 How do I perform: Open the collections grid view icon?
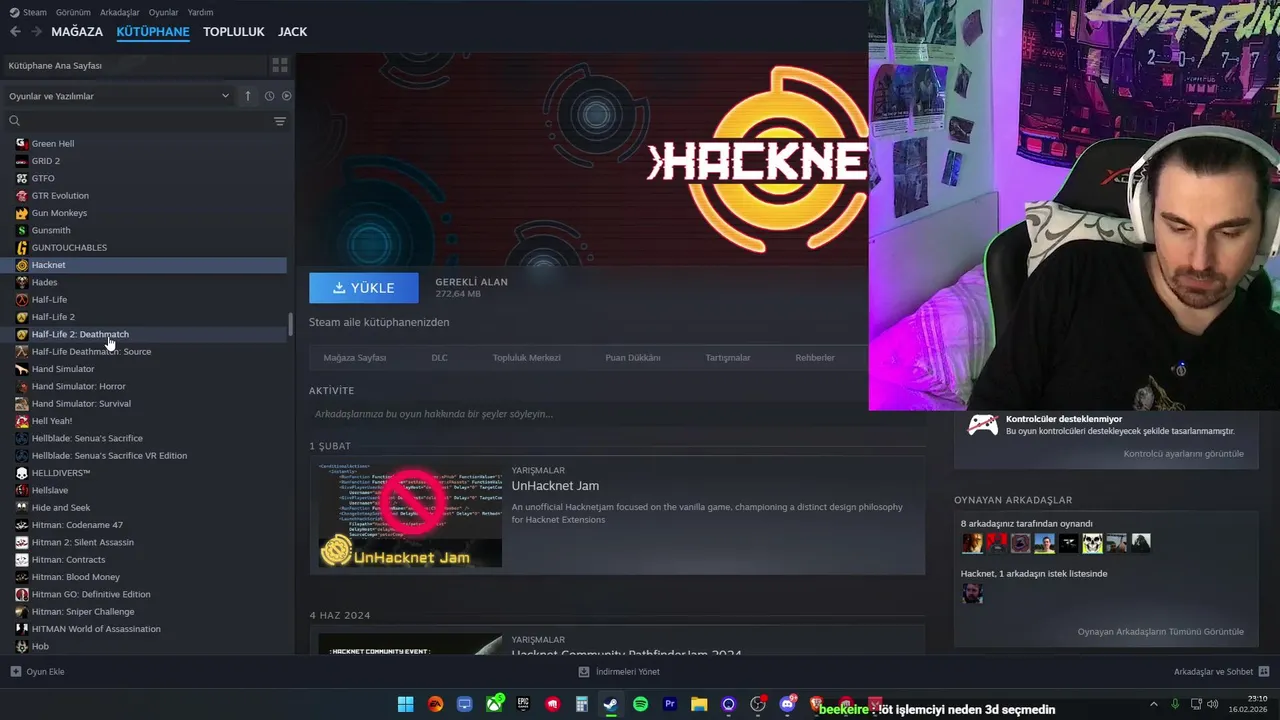[x=280, y=65]
